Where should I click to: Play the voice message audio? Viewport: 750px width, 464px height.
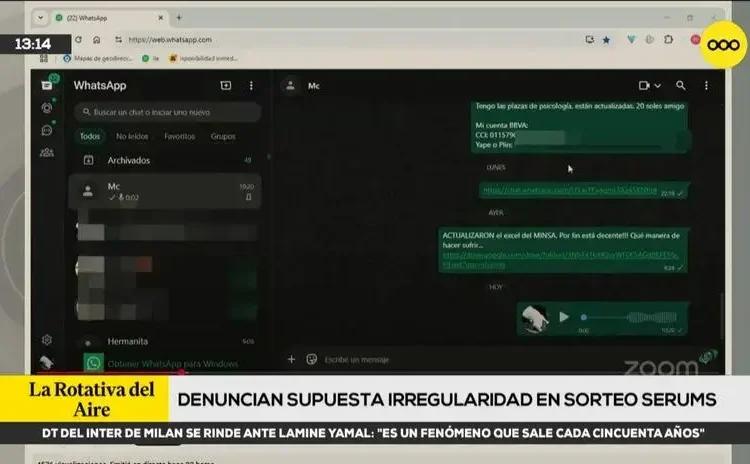(564, 317)
